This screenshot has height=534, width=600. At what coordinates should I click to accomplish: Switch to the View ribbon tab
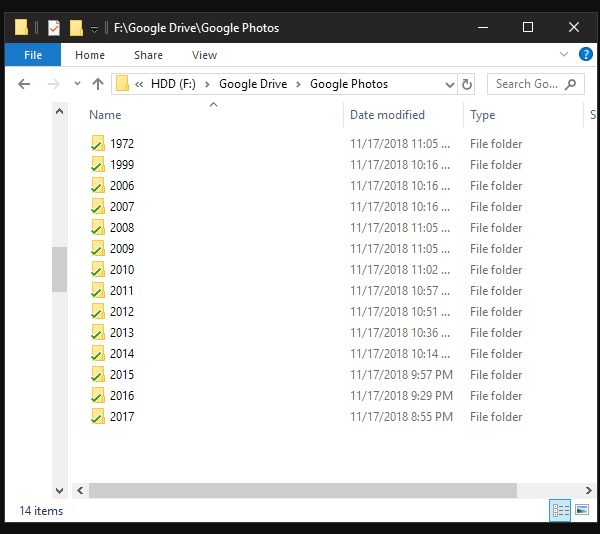(204, 55)
